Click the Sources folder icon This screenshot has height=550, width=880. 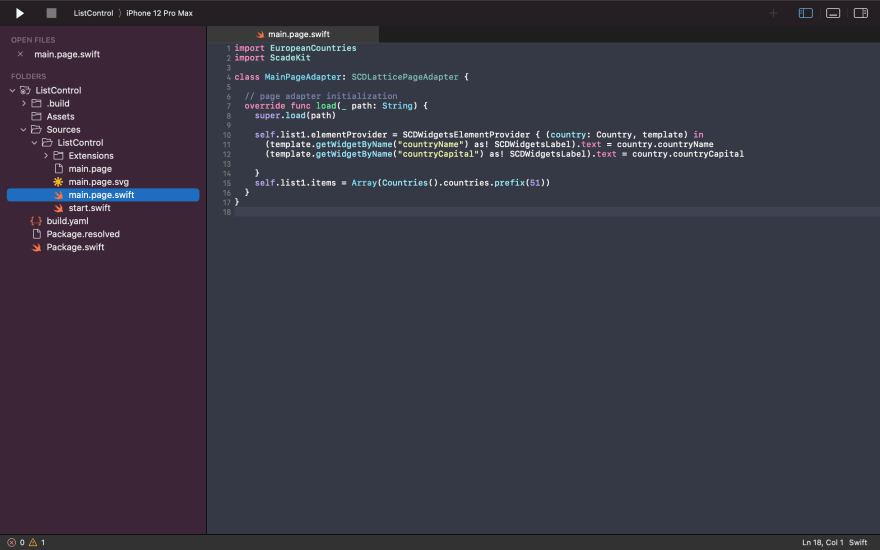(x=36, y=130)
